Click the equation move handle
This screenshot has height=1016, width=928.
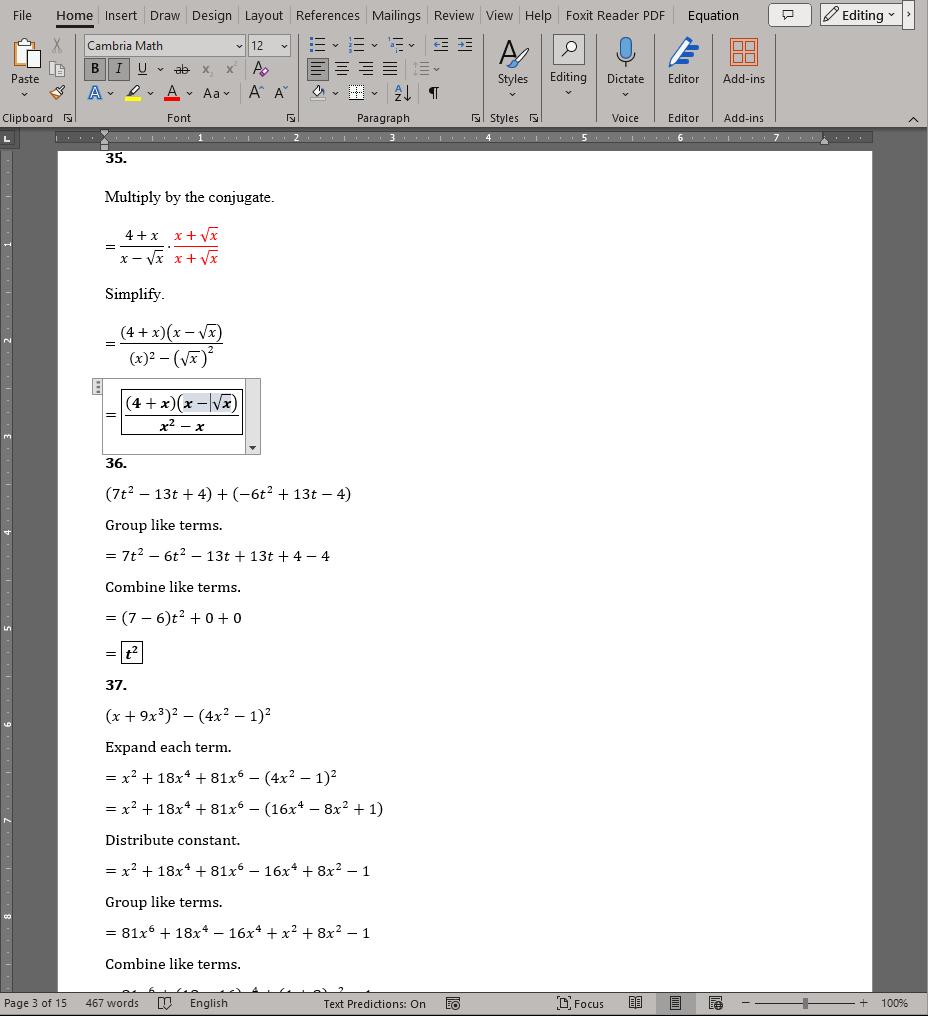[x=98, y=387]
